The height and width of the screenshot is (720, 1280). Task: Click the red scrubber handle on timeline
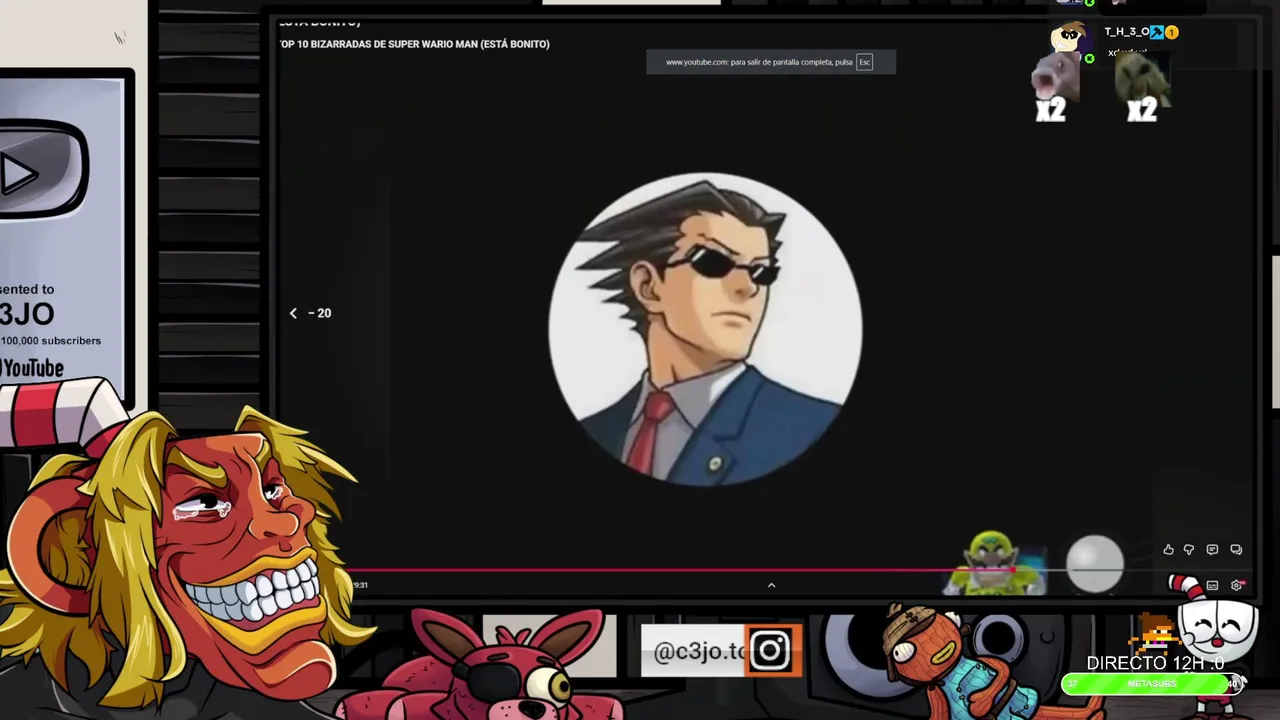tap(1013, 571)
